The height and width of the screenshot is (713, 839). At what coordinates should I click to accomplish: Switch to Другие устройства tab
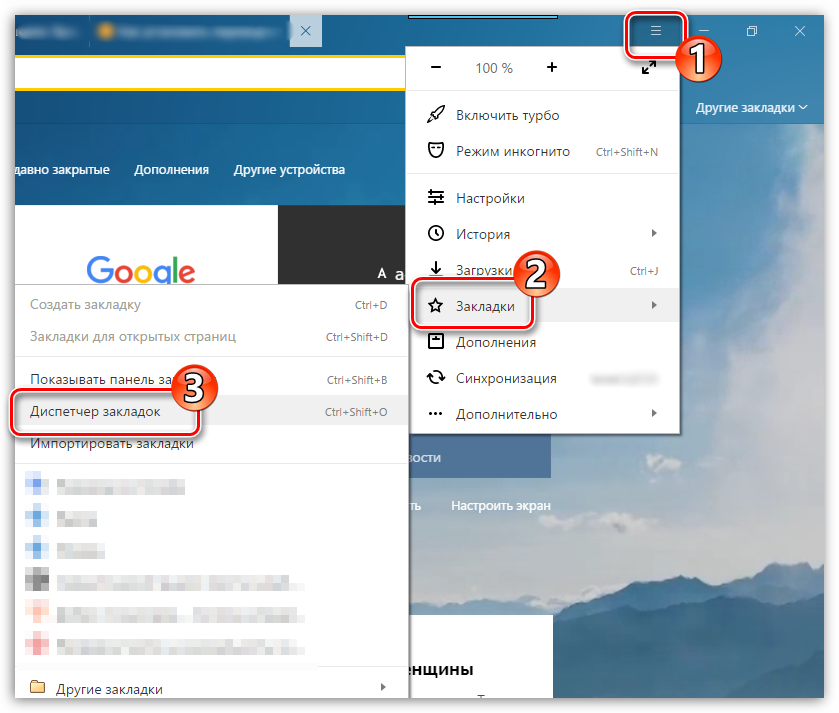(289, 170)
